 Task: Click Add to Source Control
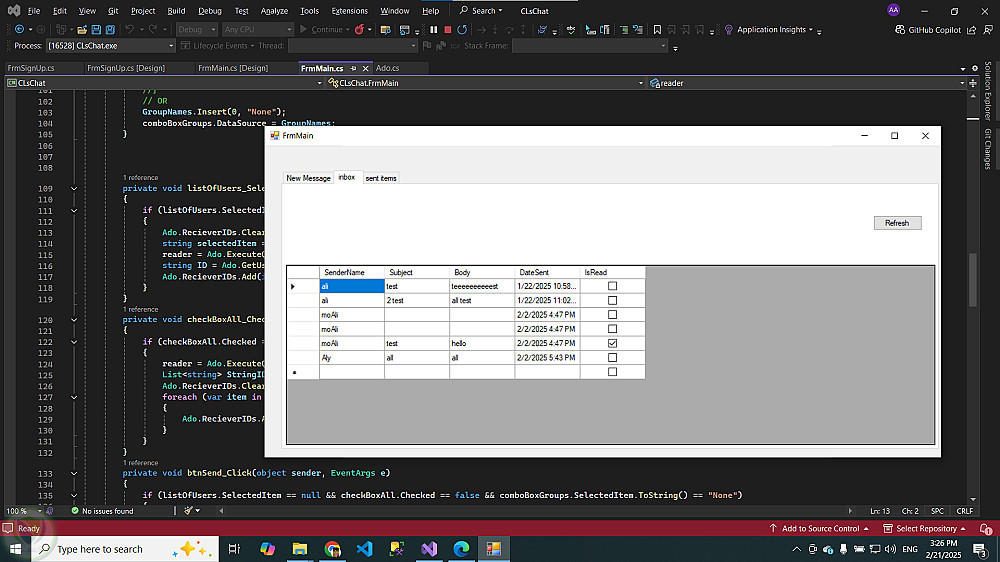pos(820,528)
